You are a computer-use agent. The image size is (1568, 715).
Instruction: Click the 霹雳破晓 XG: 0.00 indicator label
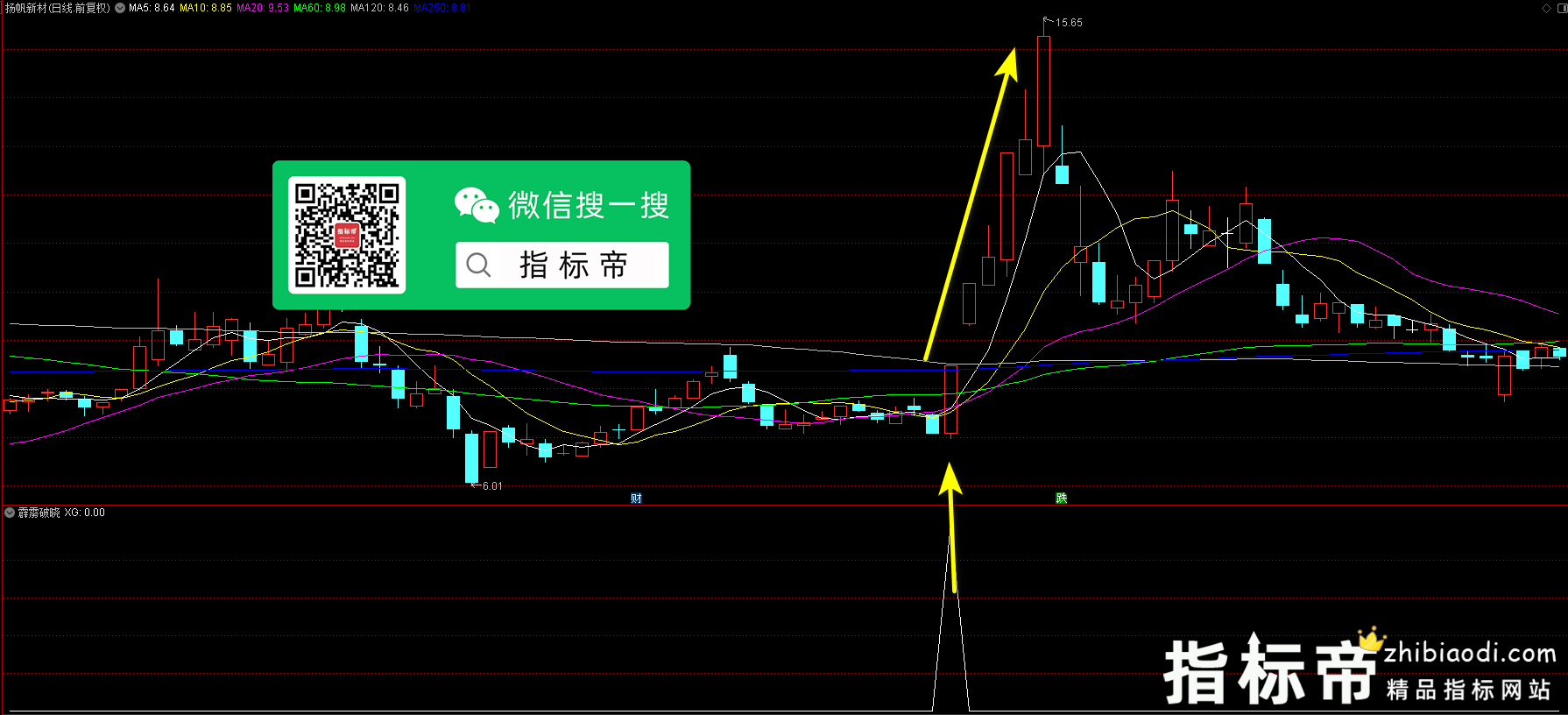(x=61, y=513)
